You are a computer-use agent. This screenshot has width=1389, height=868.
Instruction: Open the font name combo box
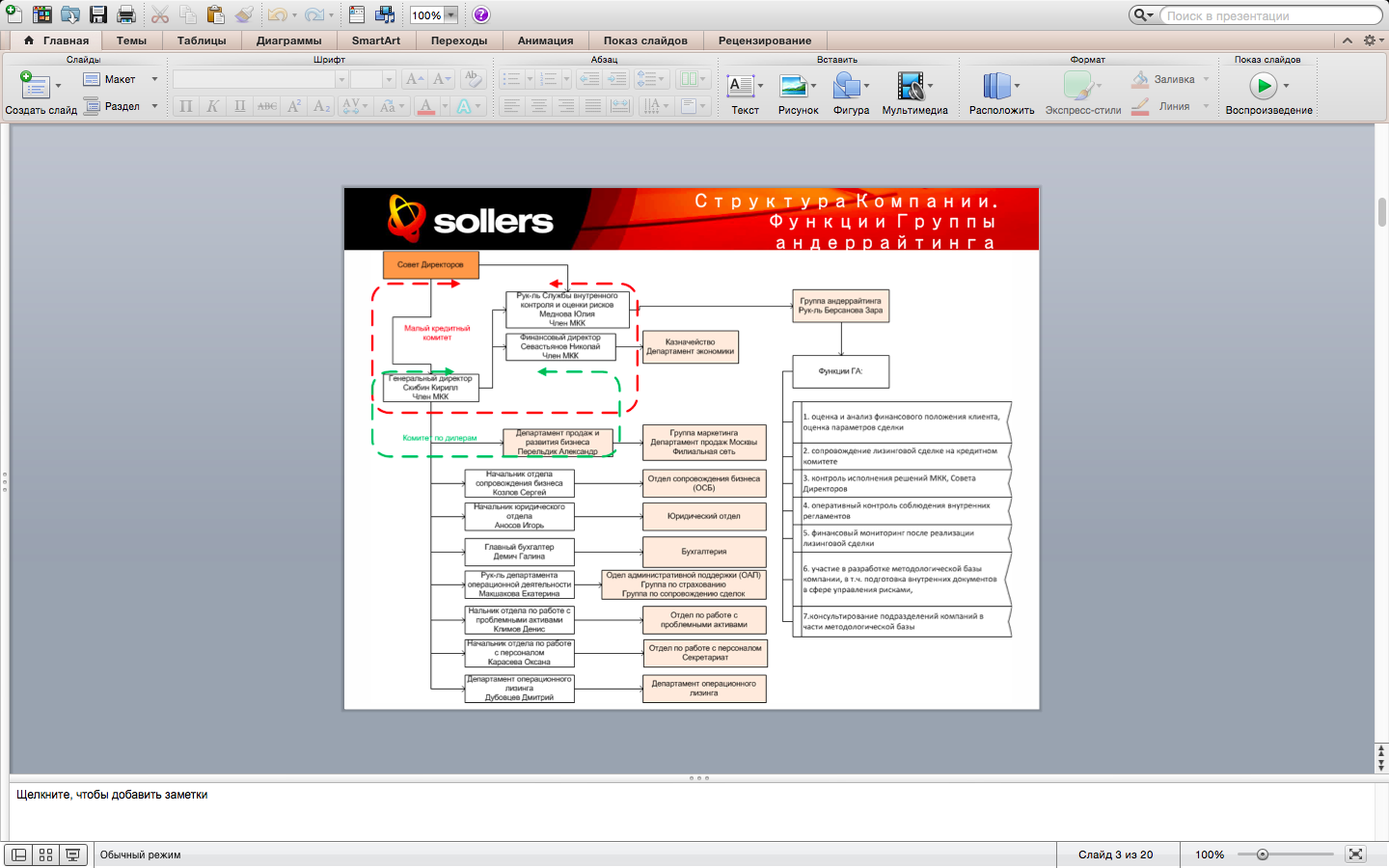point(260,79)
